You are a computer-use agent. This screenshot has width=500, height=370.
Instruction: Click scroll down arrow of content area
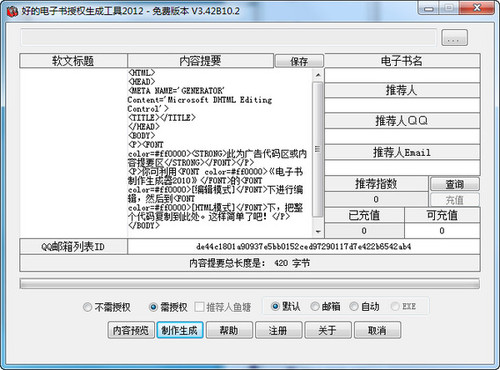click(318, 231)
